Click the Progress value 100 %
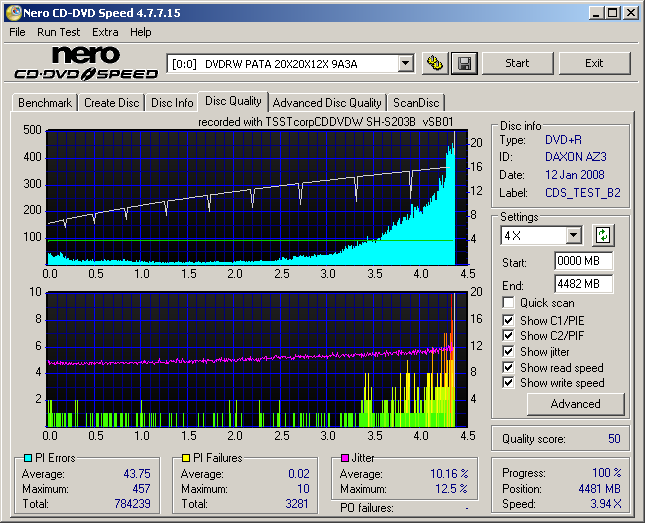Viewport: 645px width, 523px height. click(607, 473)
